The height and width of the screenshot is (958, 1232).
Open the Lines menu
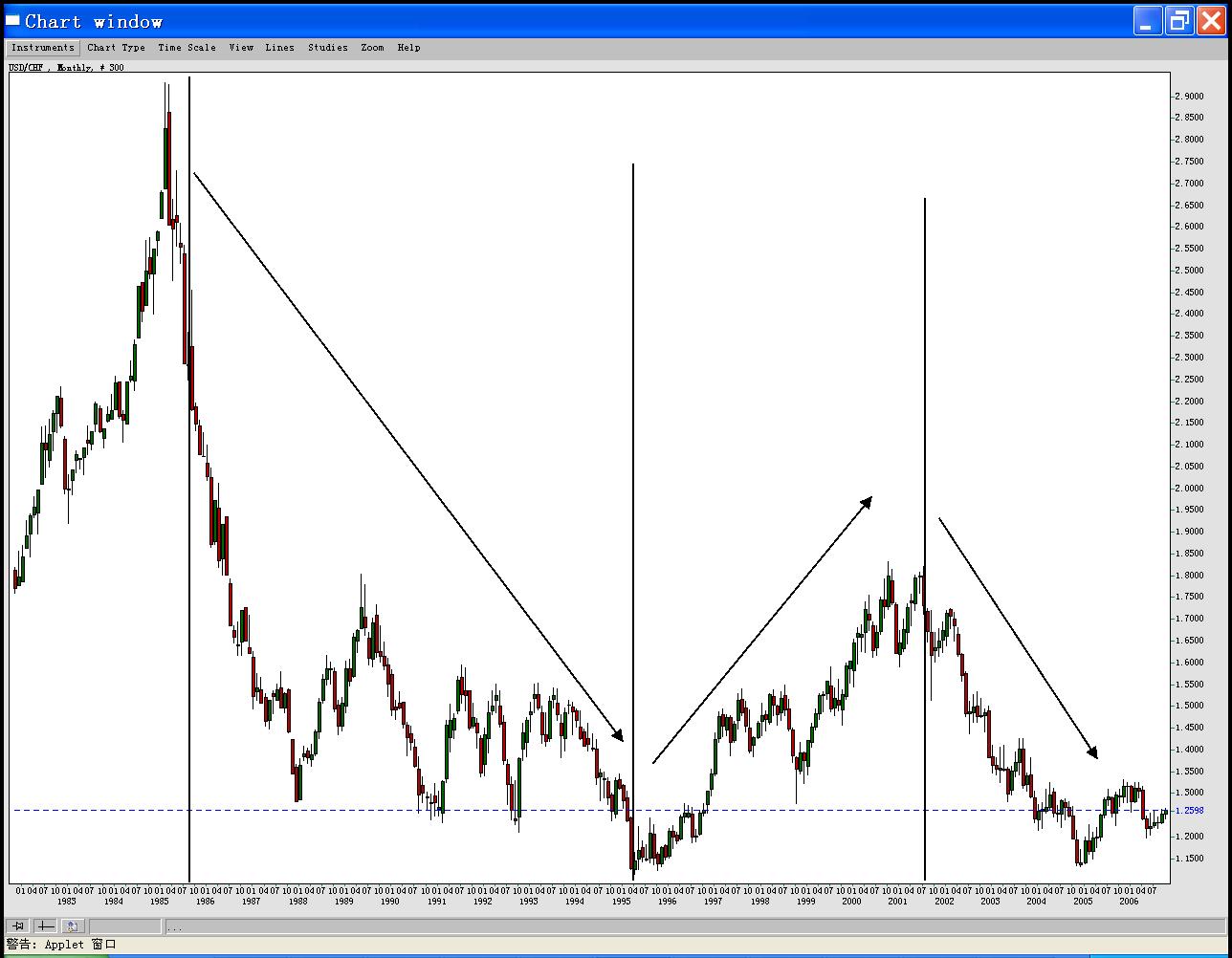[279, 48]
